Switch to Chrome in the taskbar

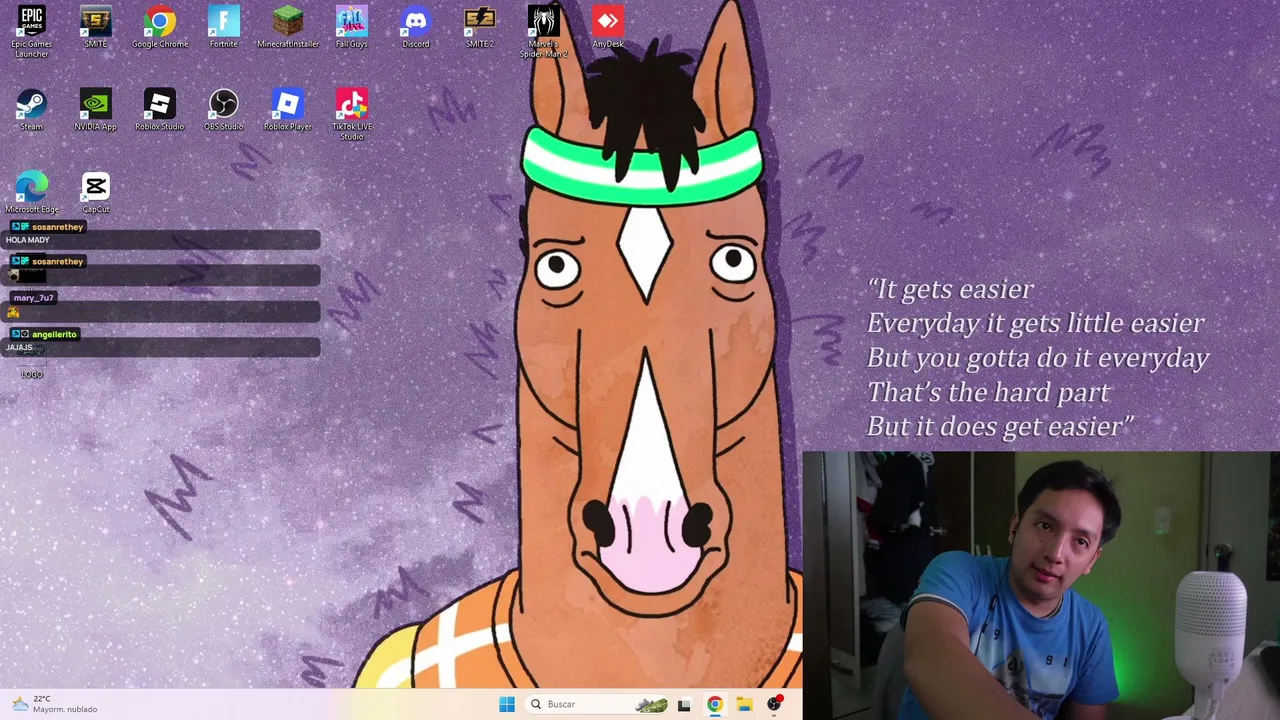click(x=714, y=704)
